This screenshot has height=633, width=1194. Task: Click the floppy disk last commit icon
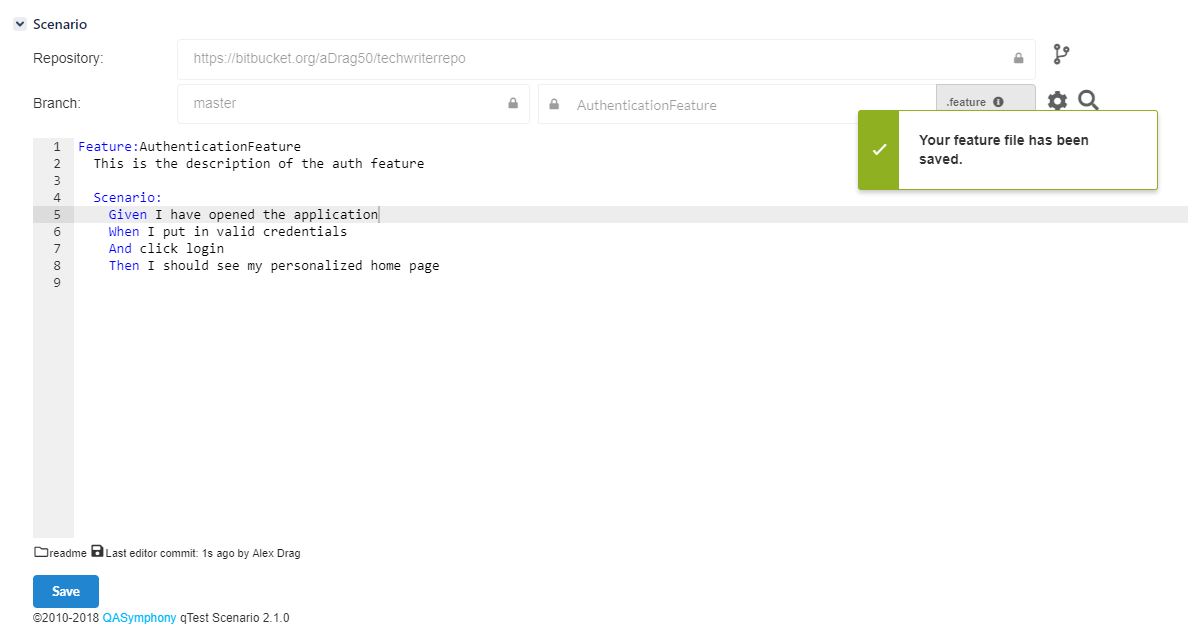[97, 552]
